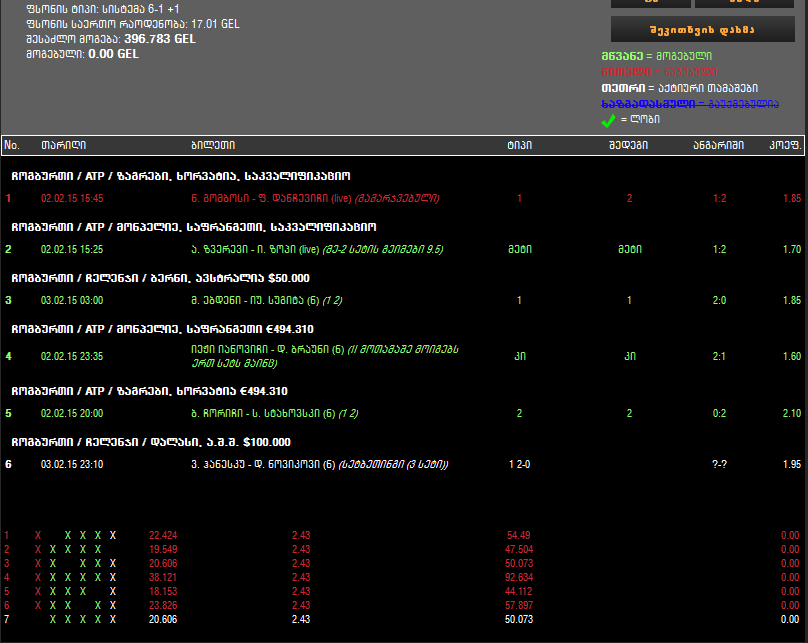
Task: Click the საფრანგეთი €494.310 category header
Action: click(x=162, y=329)
